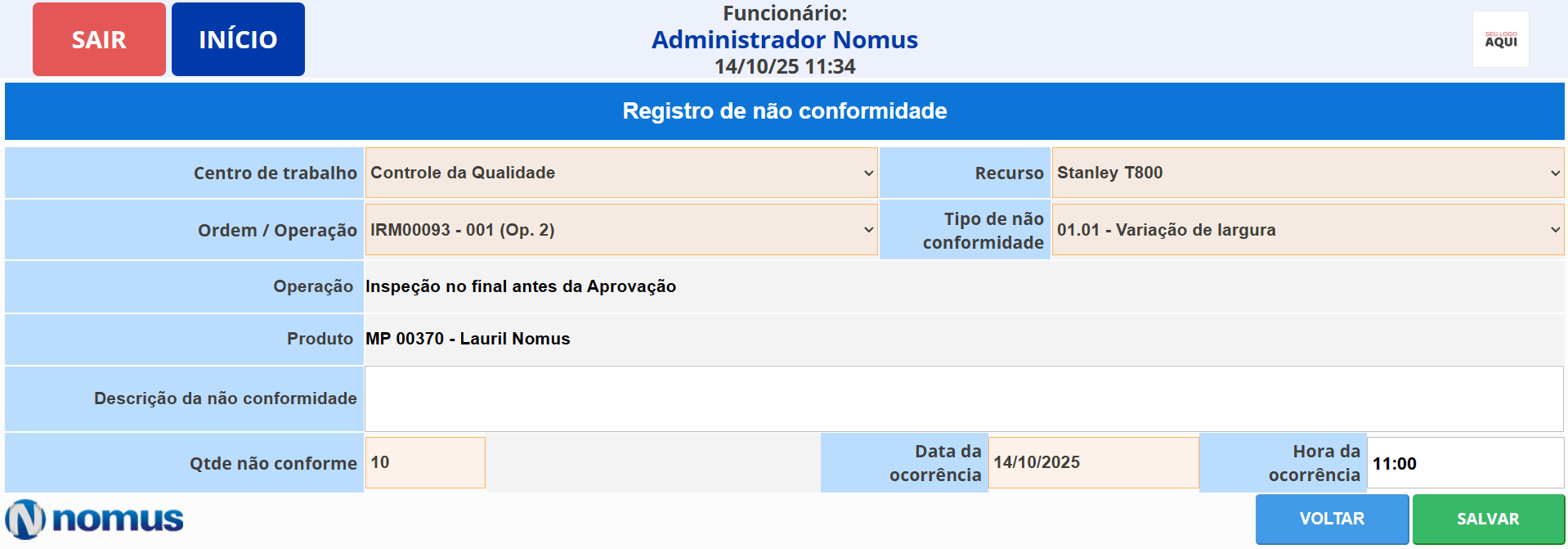Click the Administrador Nomus employee name
Image resolution: width=1568 pixels, height=549 pixels.
(784, 39)
